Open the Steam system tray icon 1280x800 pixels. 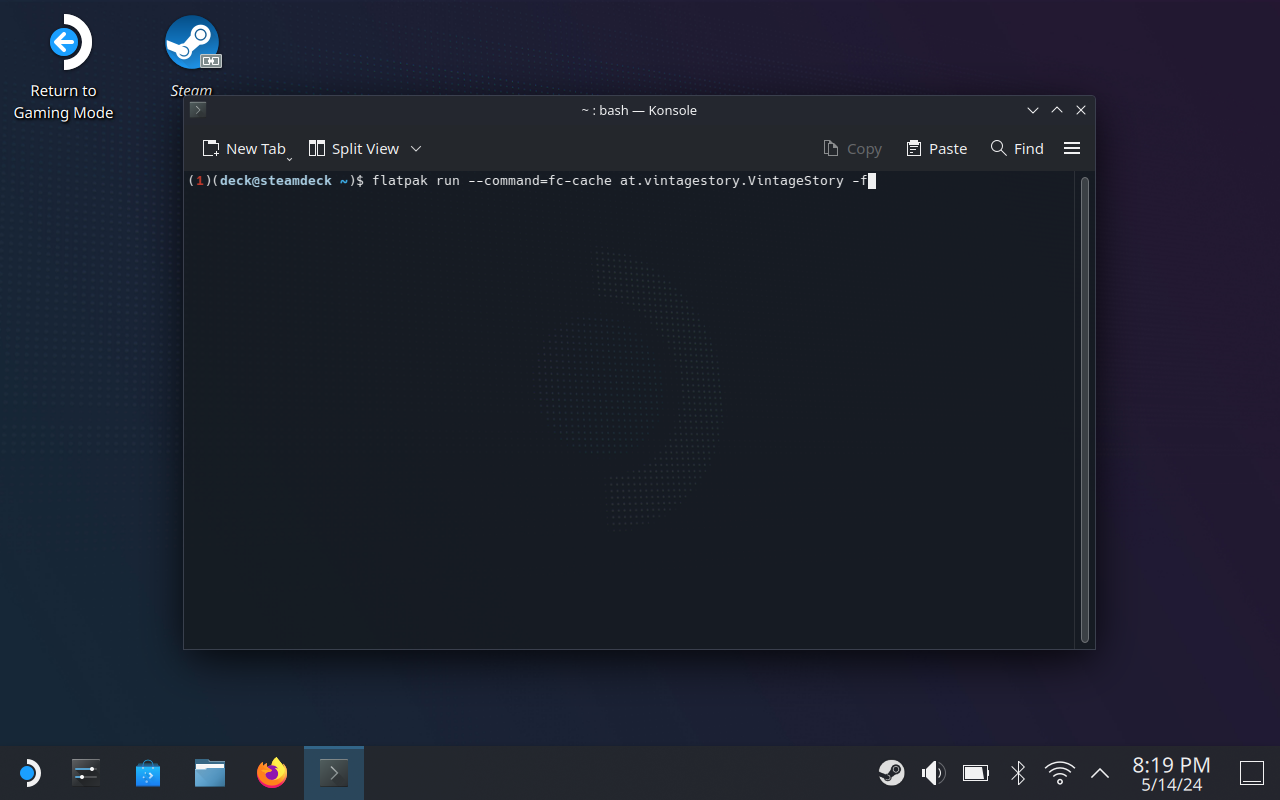pyautogui.click(x=891, y=772)
